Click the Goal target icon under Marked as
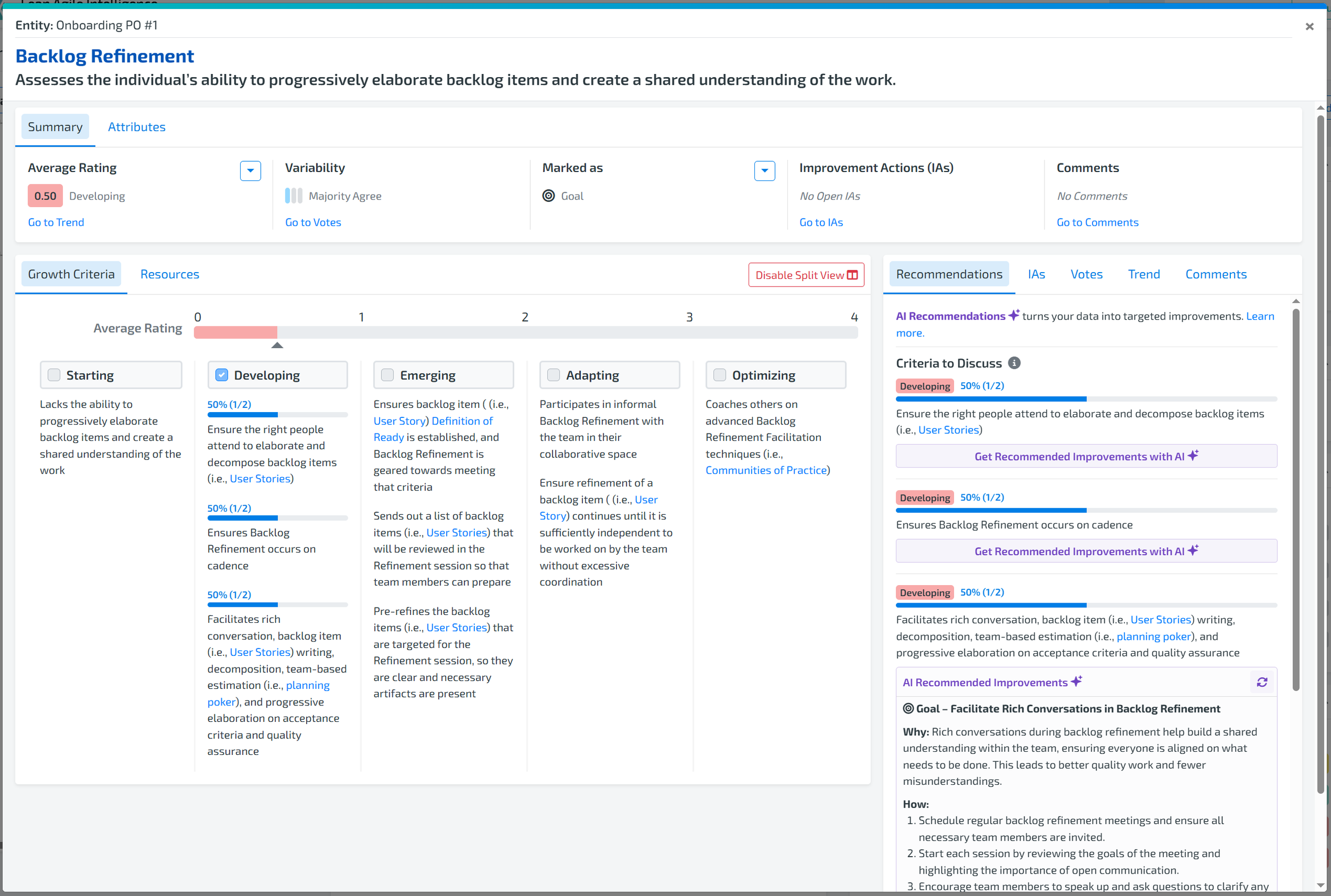 pyautogui.click(x=548, y=196)
